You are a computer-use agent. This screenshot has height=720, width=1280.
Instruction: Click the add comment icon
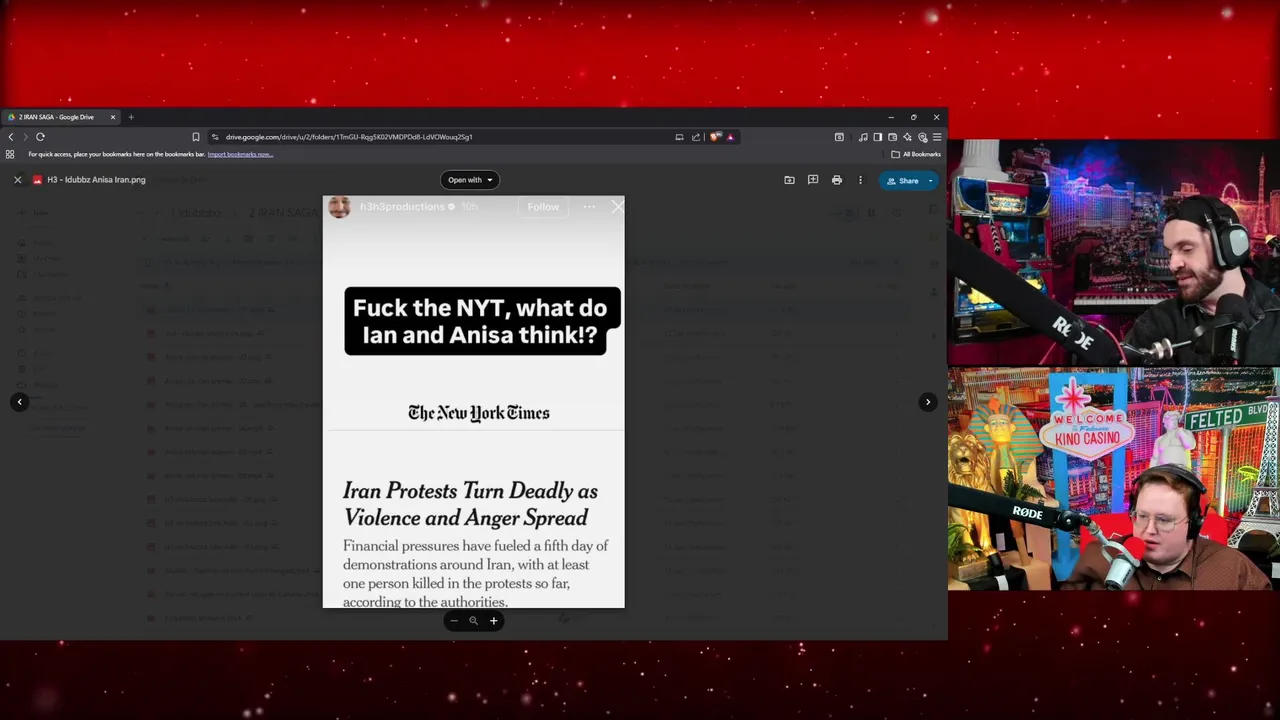point(813,180)
